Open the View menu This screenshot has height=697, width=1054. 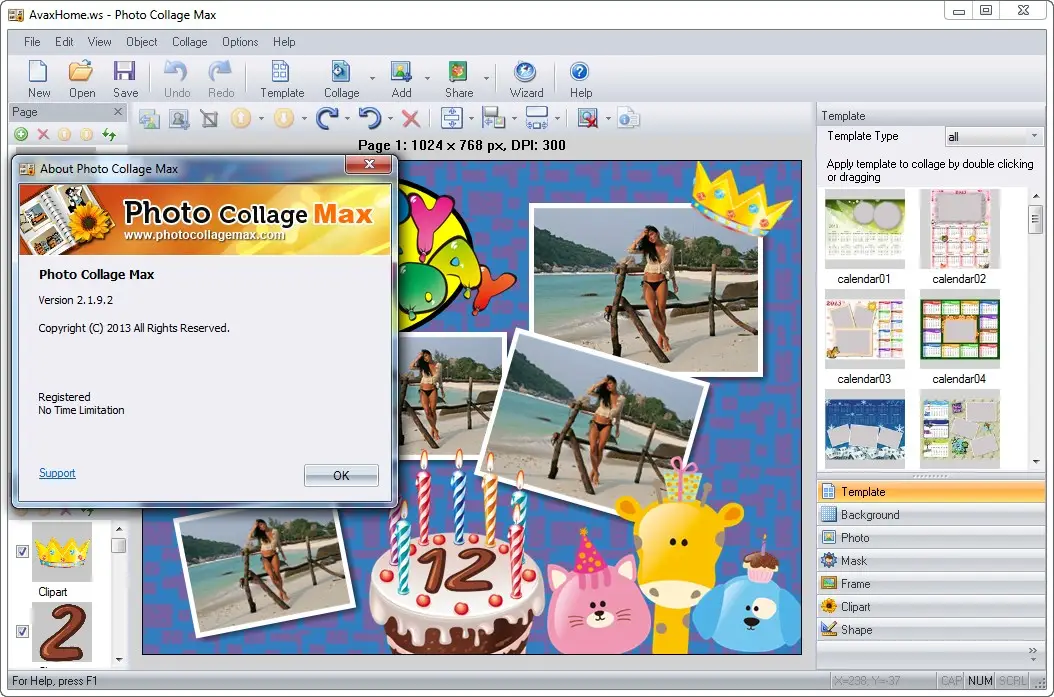[99, 42]
